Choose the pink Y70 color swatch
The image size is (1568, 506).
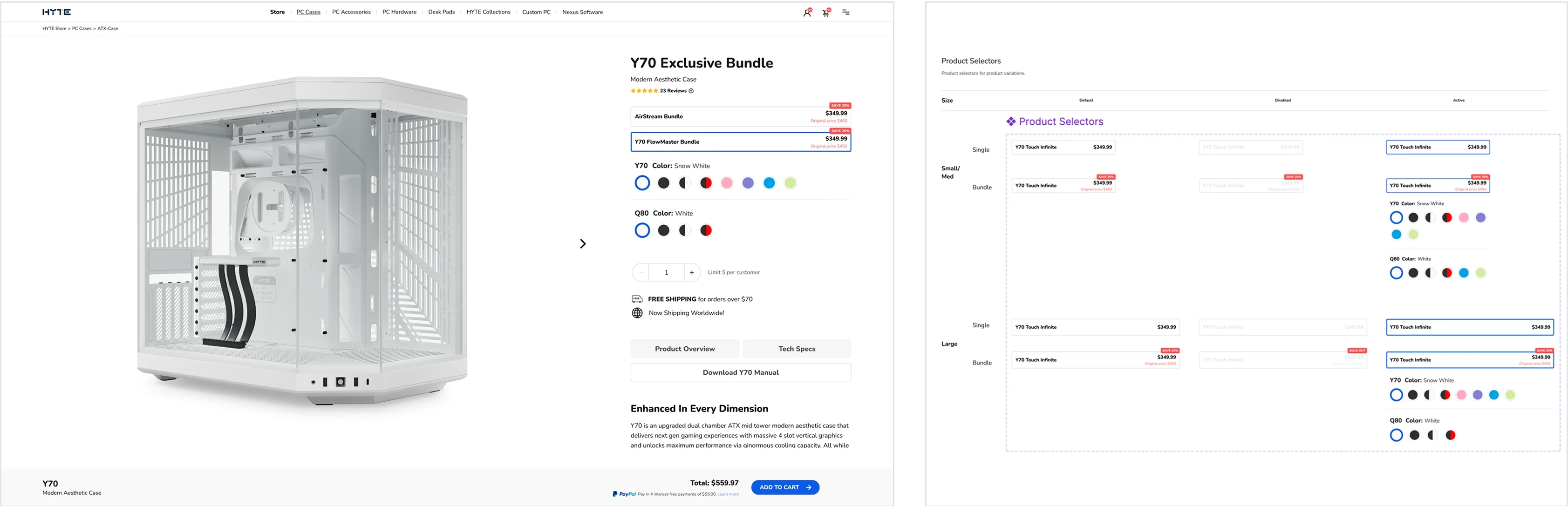point(727,183)
